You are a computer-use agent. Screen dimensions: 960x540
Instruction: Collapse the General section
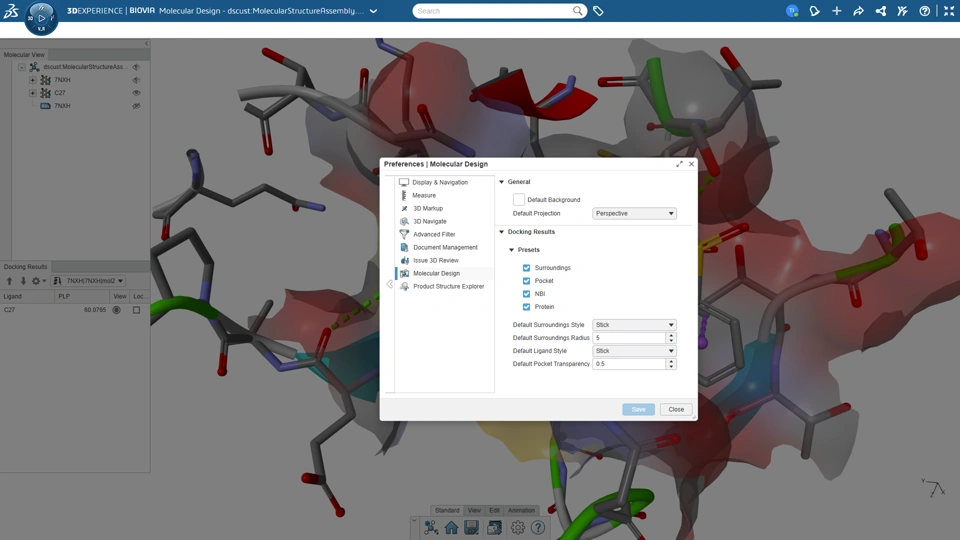point(501,182)
